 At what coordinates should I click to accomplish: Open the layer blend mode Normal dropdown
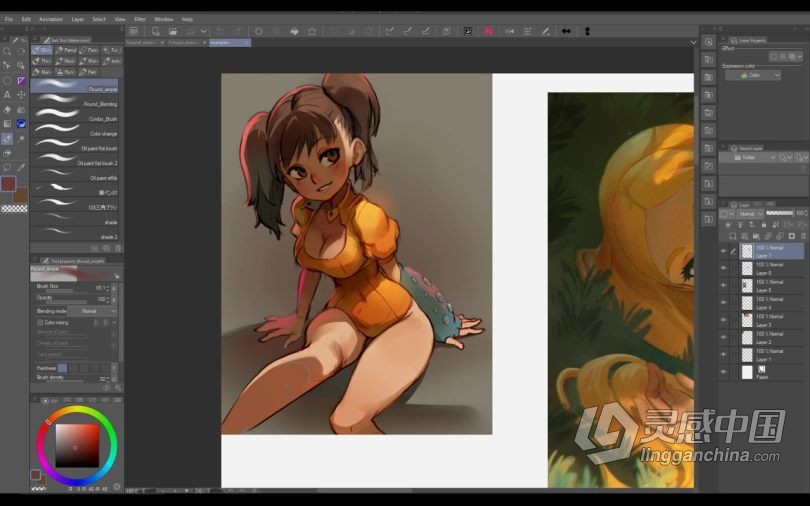click(750, 213)
